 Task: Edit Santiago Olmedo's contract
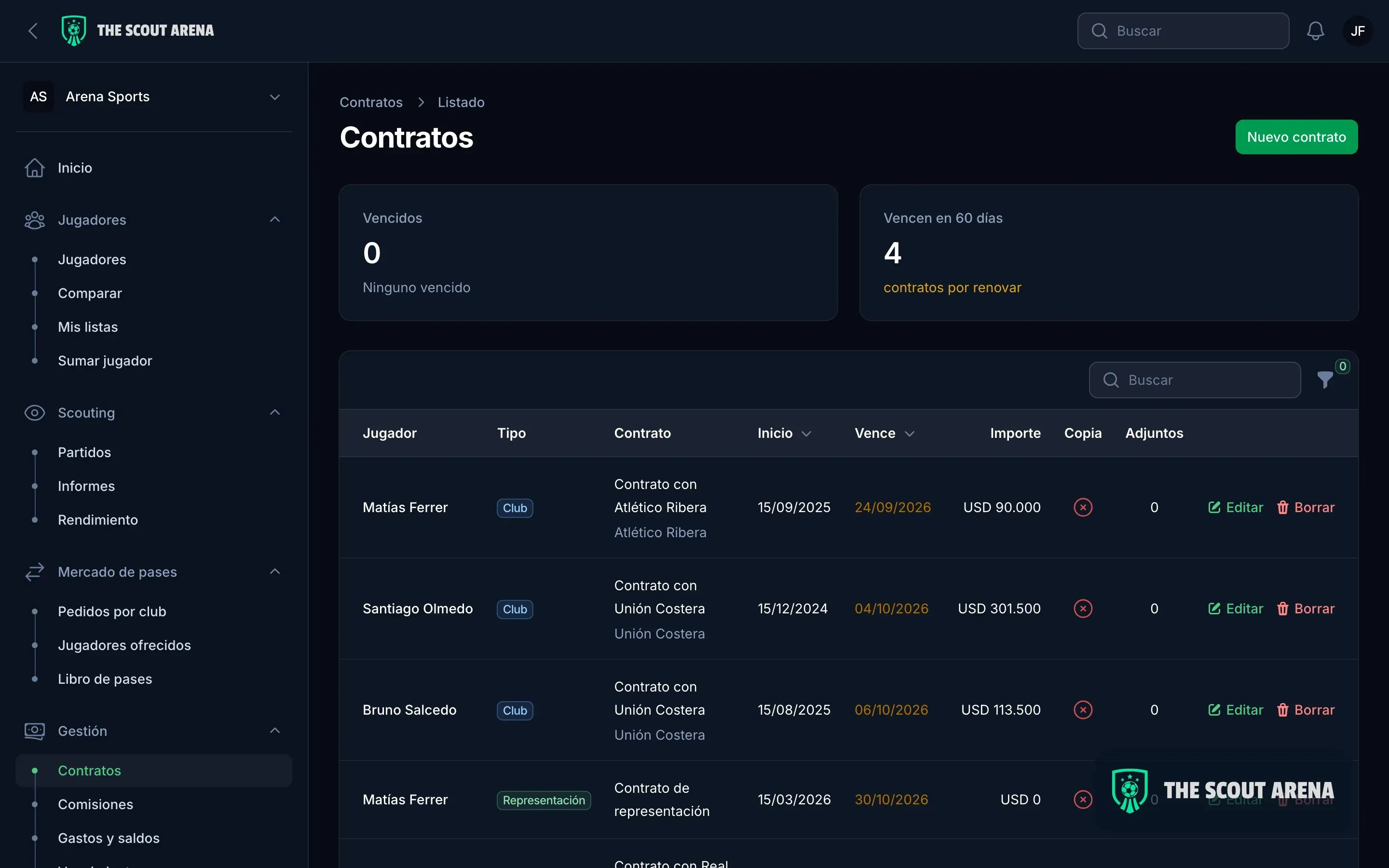[1235, 609]
